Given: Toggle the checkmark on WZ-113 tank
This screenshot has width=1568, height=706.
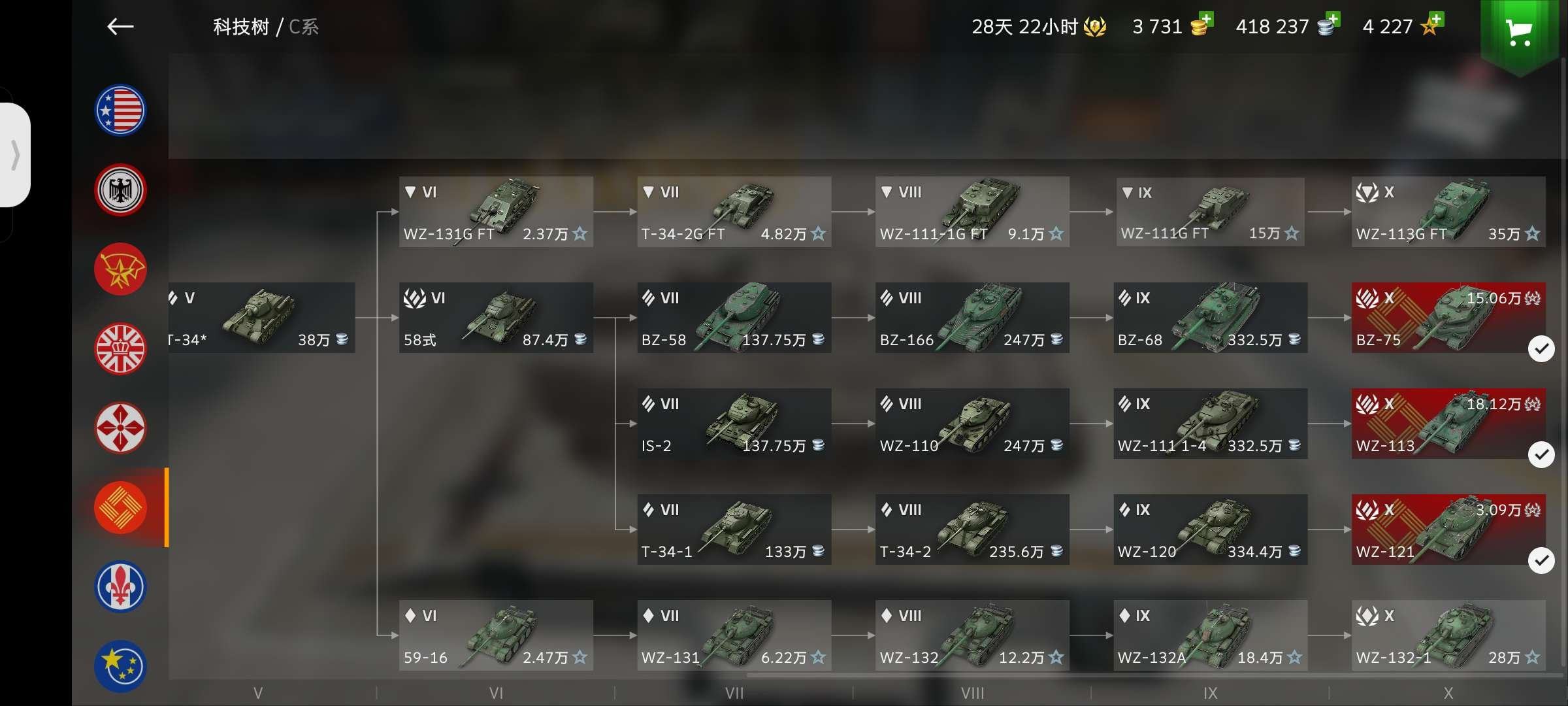Looking at the screenshot, I should tap(1541, 454).
